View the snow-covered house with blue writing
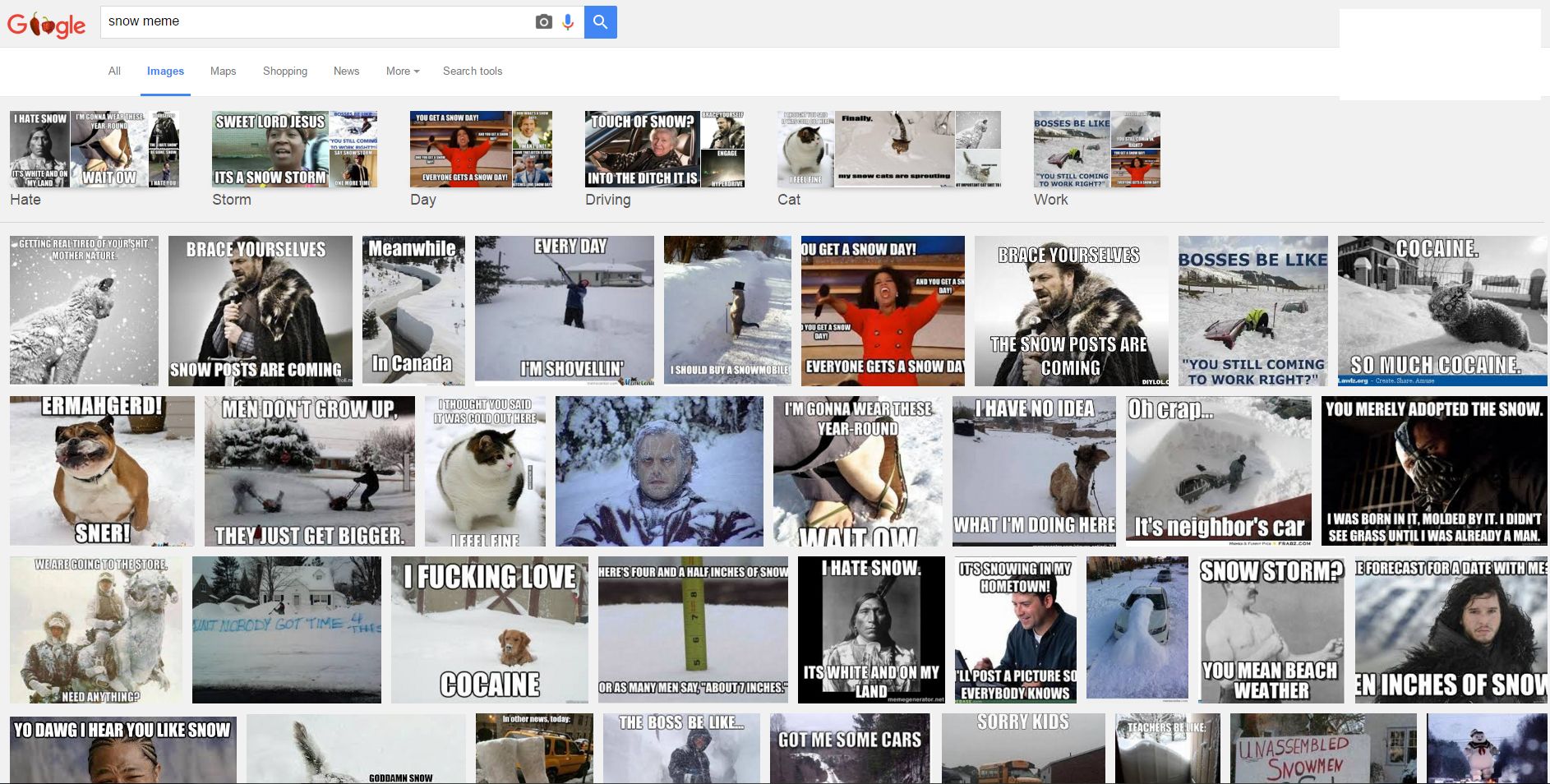 tap(287, 630)
